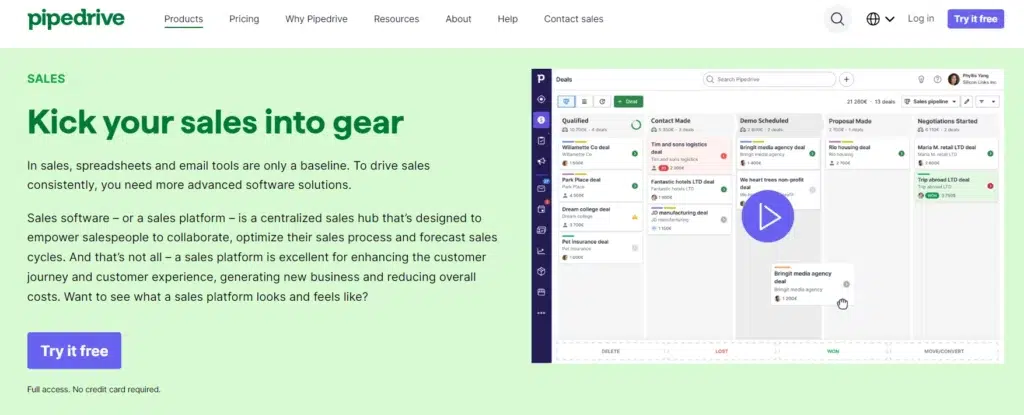Click the Contact Made column header

(x=689, y=125)
